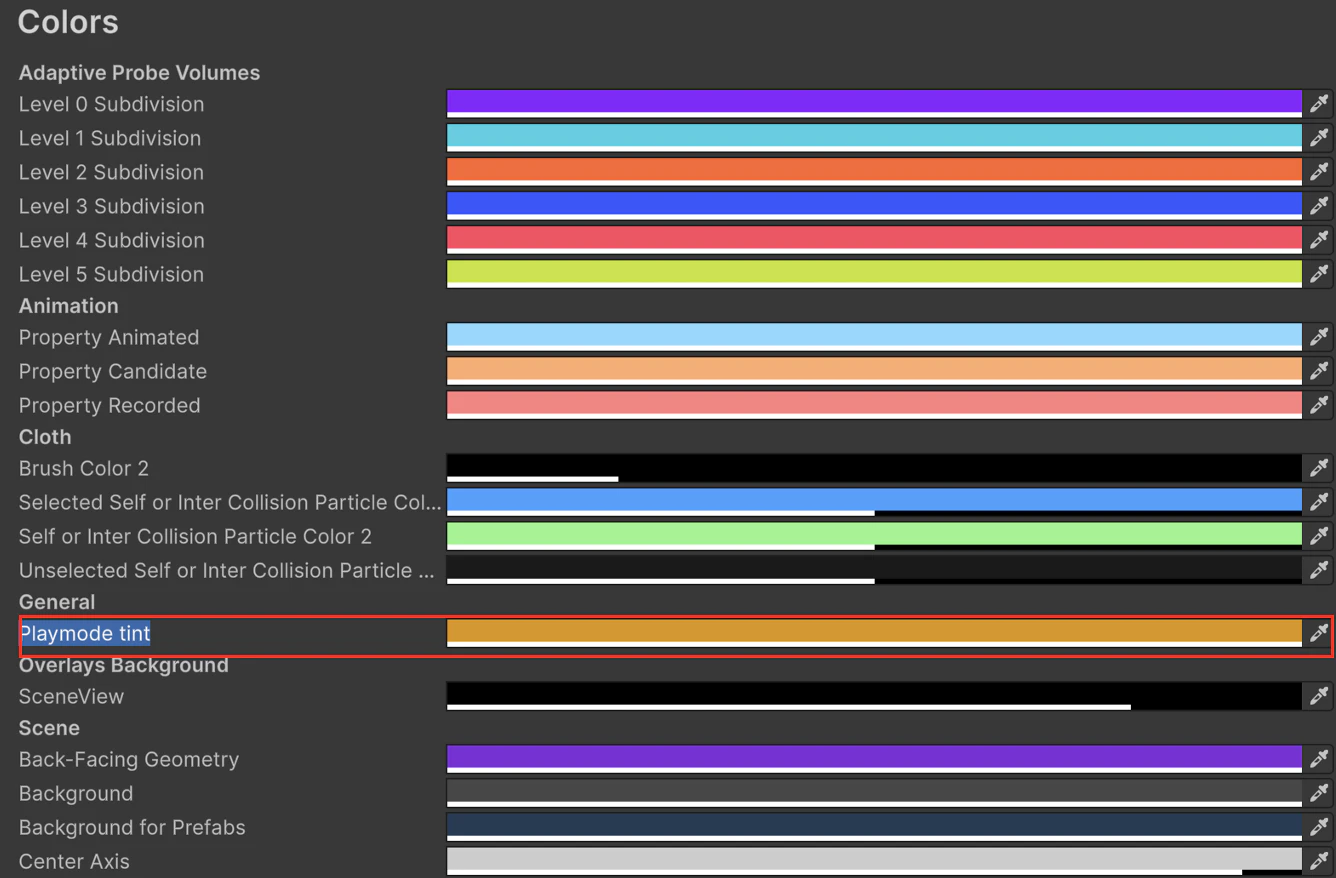The width and height of the screenshot is (1336, 878).
Task: Edit Self or Inter Collision Particle Color 2 green swatch
Action: (x=874, y=536)
